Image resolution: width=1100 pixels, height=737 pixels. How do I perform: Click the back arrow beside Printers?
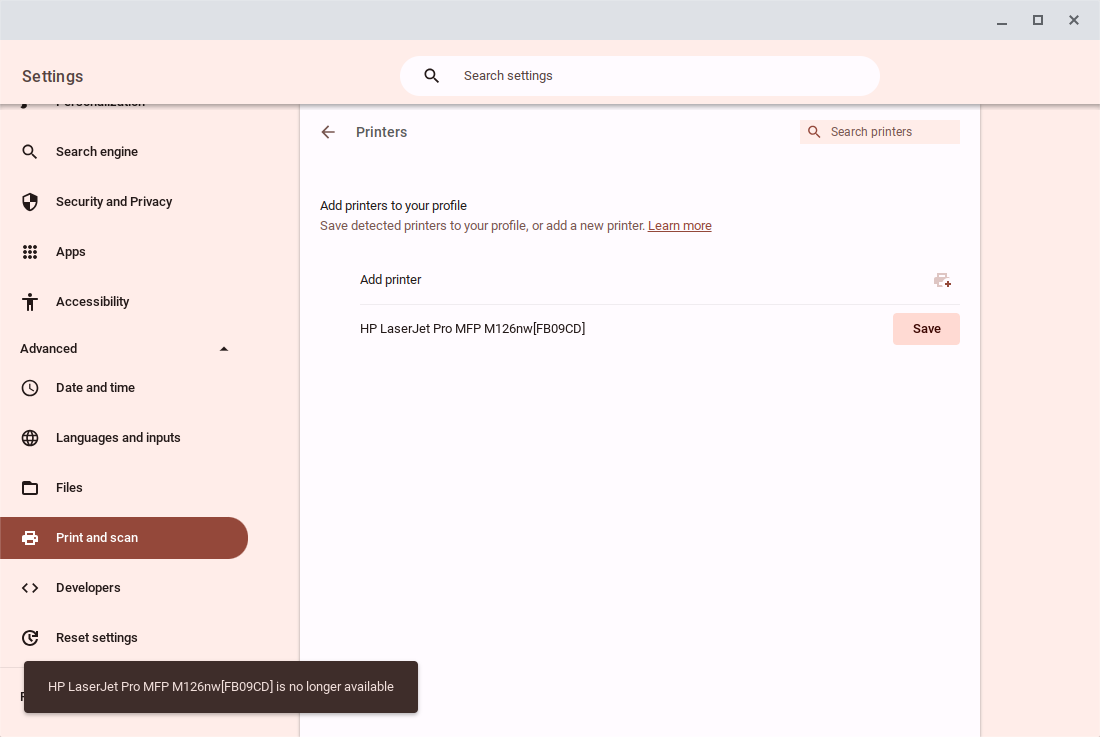pos(328,132)
